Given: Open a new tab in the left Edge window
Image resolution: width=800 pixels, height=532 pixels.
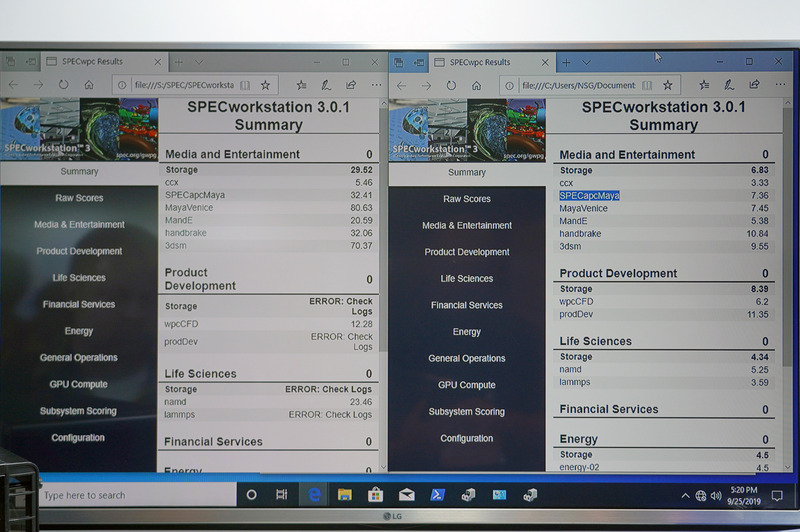Looking at the screenshot, I should 179,62.
